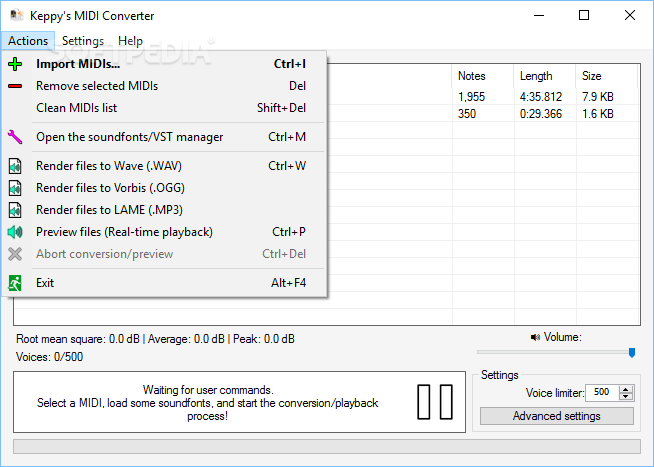Click the pink wrench soundfonts manager icon
Image resolution: width=654 pixels, height=467 pixels.
click(x=15, y=137)
